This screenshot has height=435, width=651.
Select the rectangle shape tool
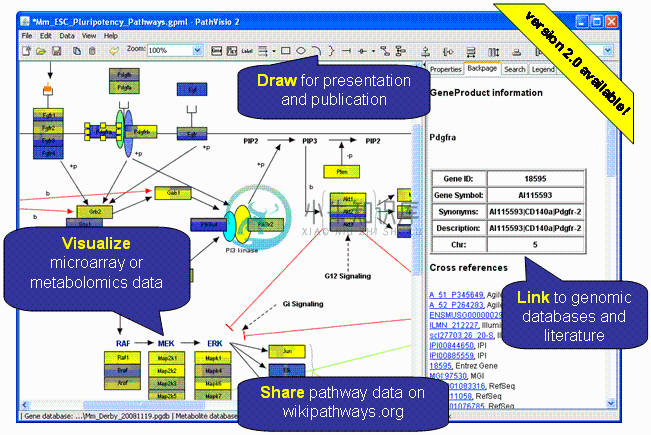(286, 50)
